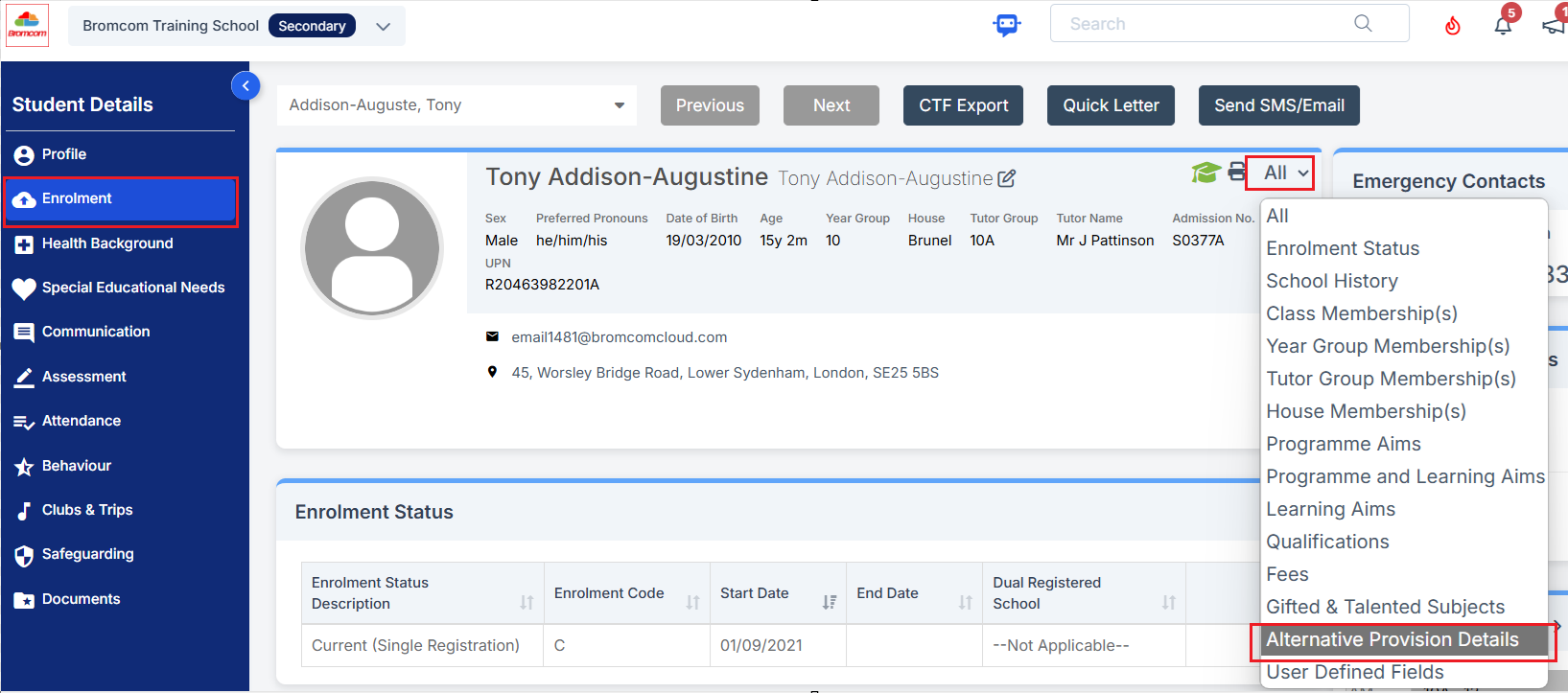Open the All section filter dropdown
Viewport: 1568px width, 693px height.
click(x=1285, y=173)
